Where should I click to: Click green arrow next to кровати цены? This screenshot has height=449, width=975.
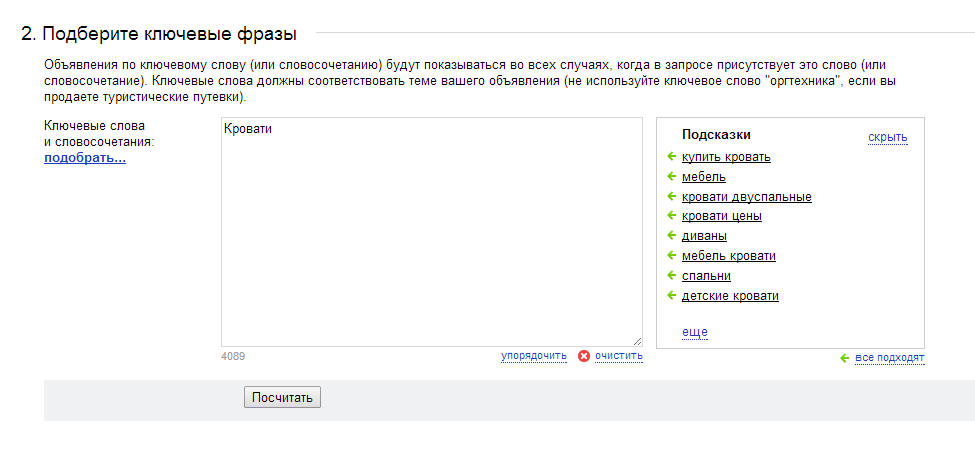[x=671, y=216]
